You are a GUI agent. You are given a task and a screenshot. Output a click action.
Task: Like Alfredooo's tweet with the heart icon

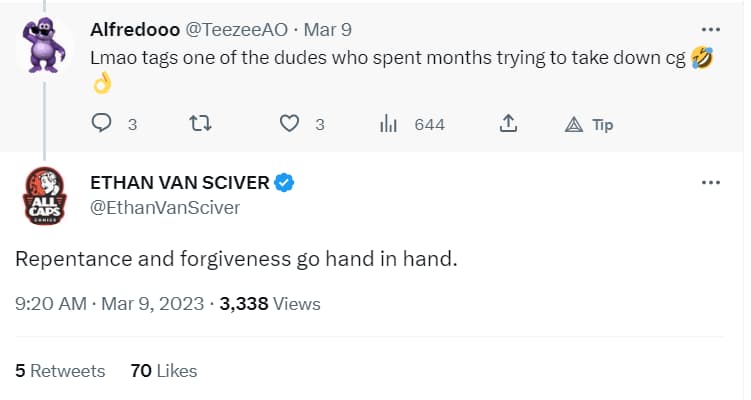coord(289,124)
